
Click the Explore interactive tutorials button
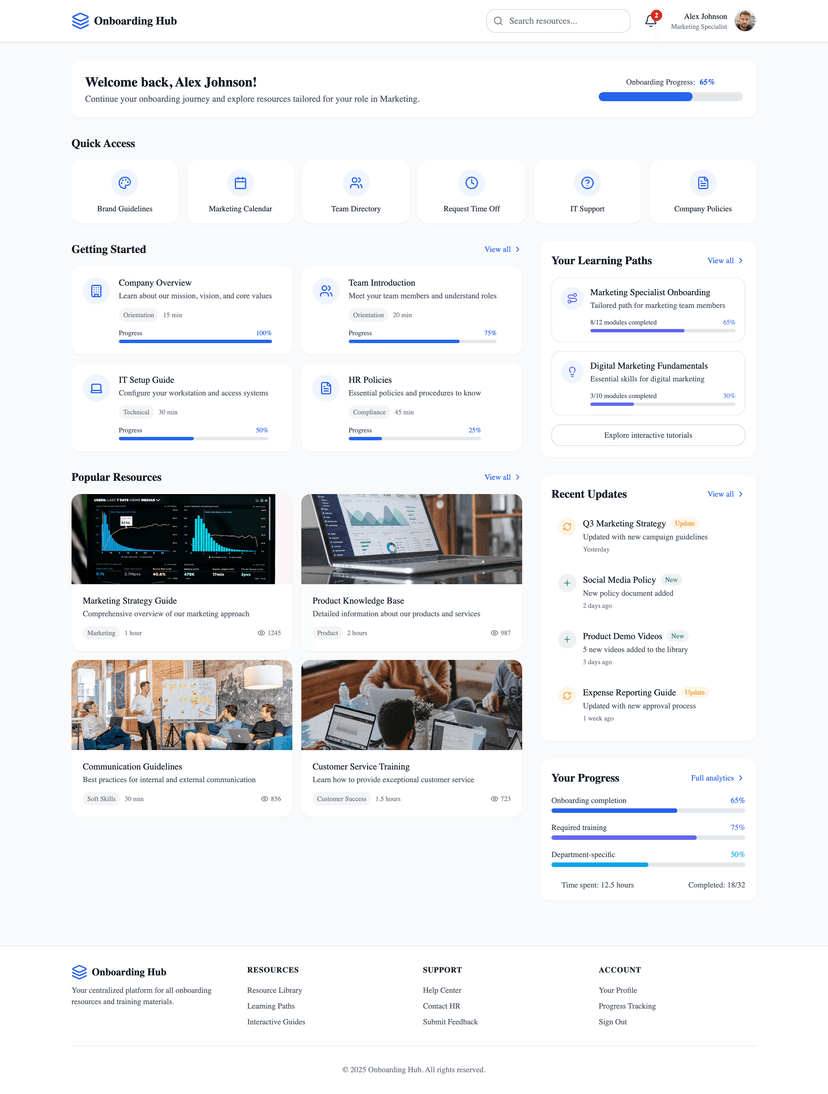click(647, 435)
